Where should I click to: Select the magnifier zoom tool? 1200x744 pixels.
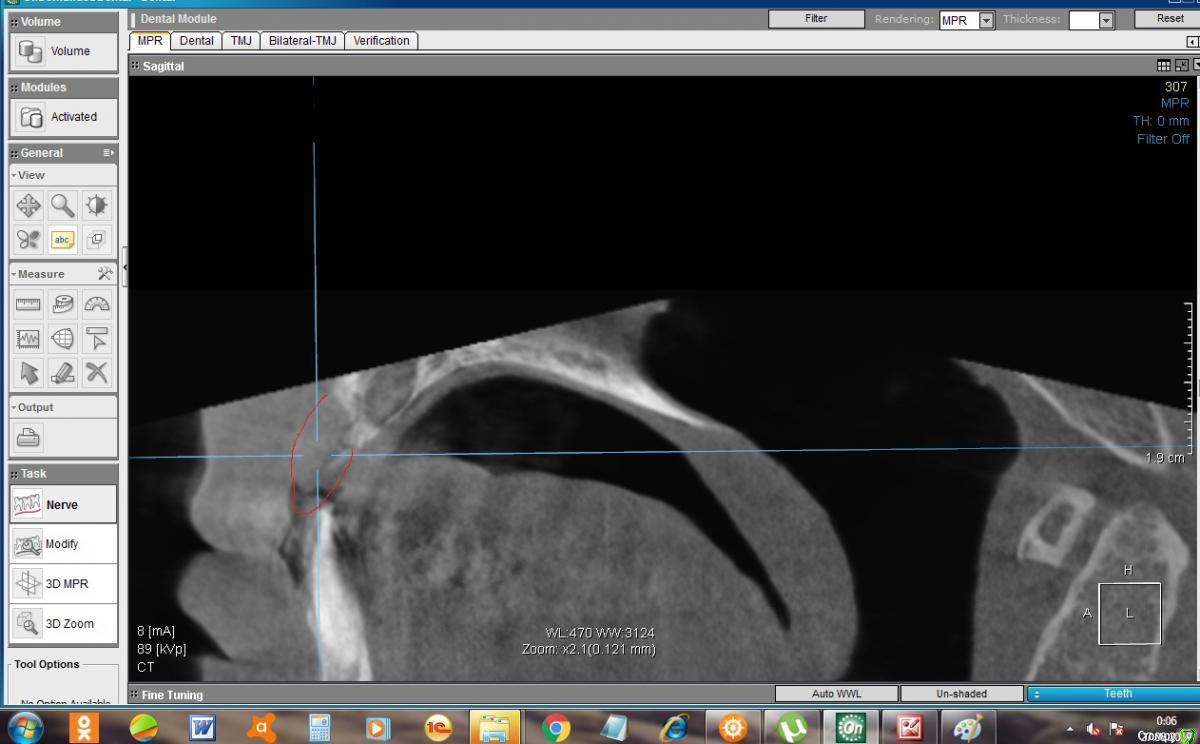coord(63,206)
